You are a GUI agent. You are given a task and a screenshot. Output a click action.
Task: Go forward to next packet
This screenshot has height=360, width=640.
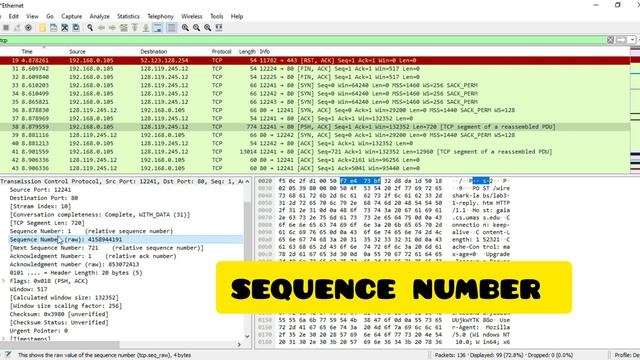point(112,28)
